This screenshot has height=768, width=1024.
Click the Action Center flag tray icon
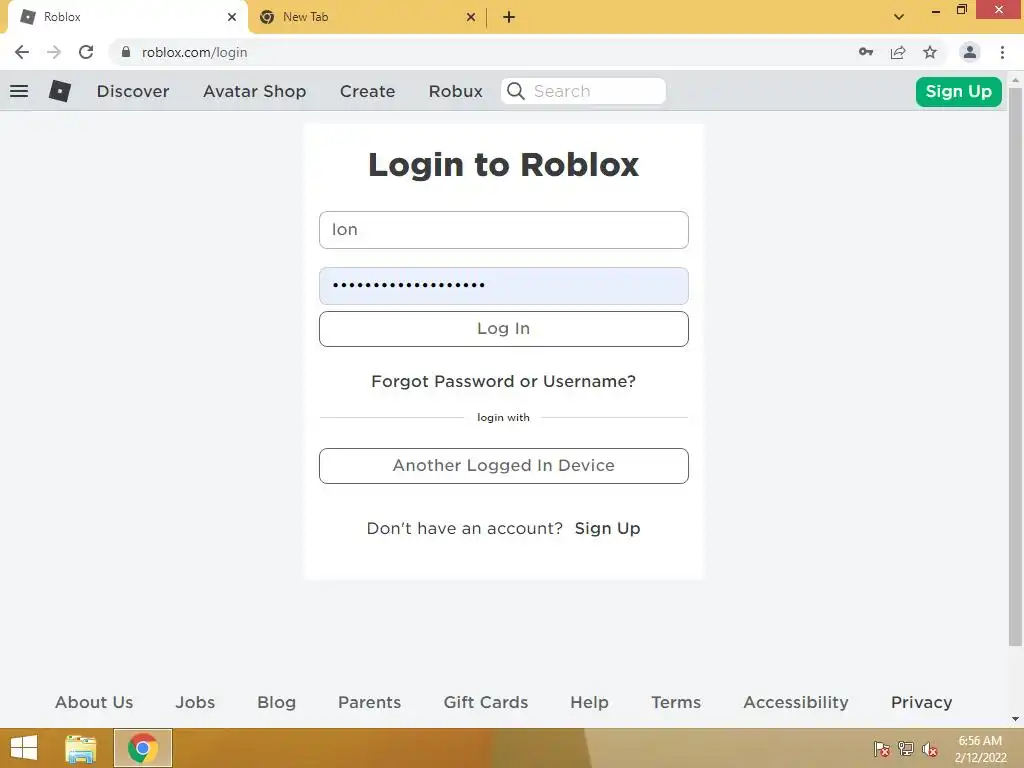click(882, 748)
